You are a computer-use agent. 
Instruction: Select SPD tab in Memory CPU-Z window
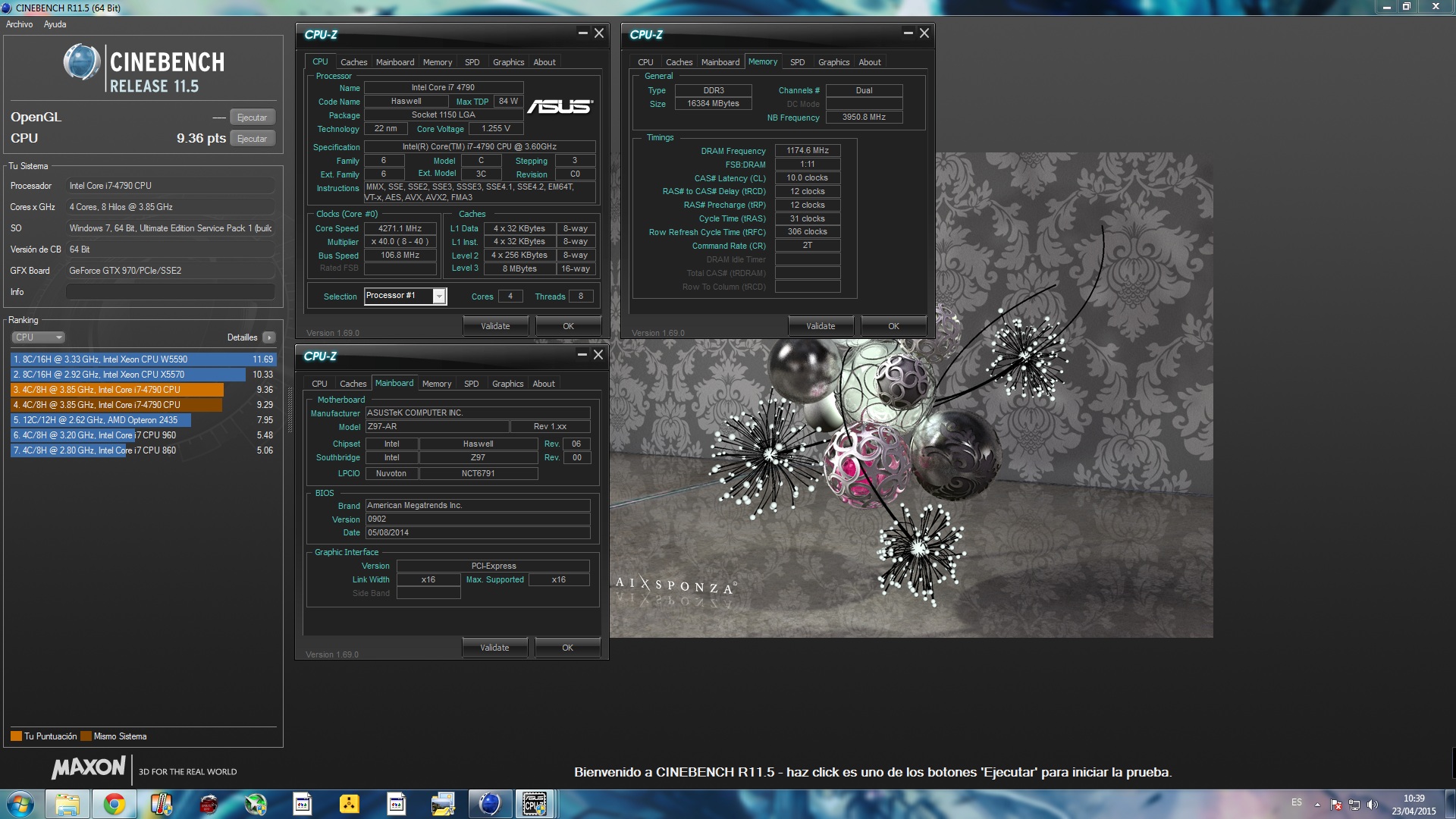pos(797,62)
